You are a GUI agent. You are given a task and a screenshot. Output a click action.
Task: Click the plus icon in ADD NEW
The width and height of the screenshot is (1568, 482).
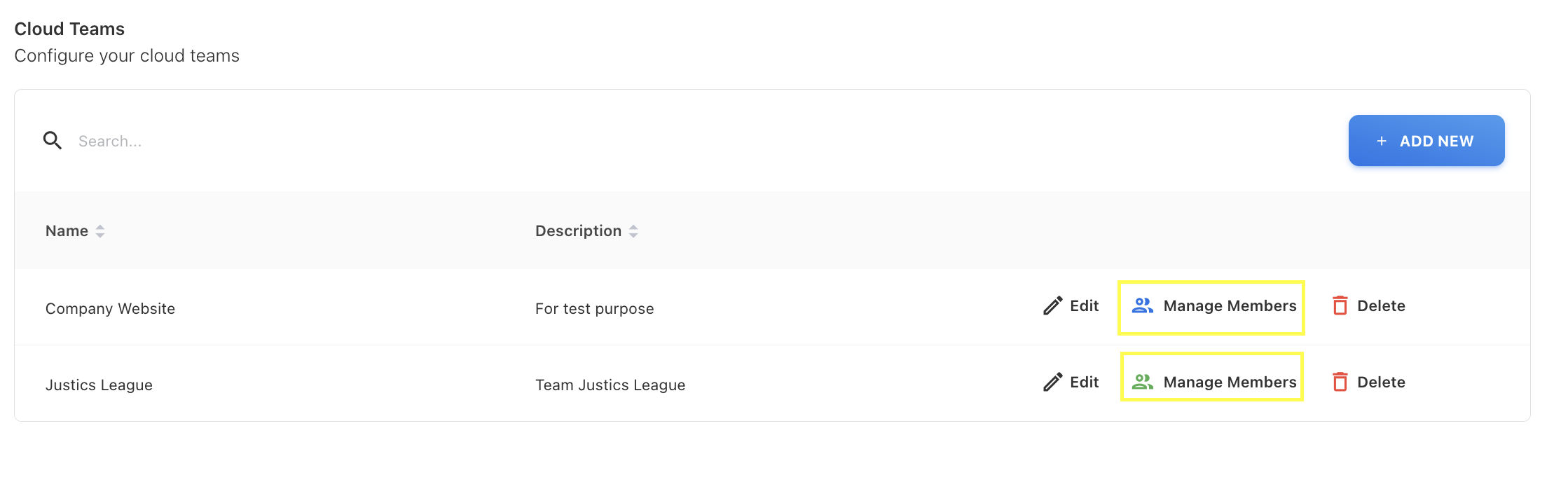point(1381,142)
